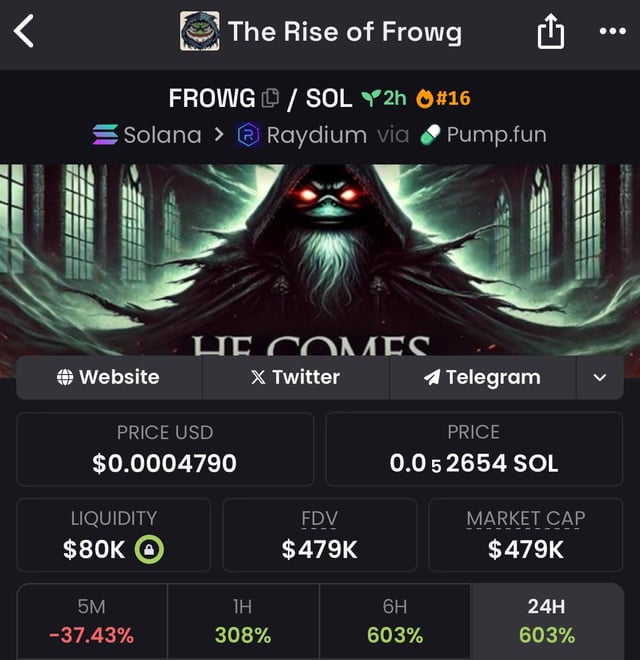The height and width of the screenshot is (660, 640).
Task: Tap the back arrow icon
Action: pos(24,32)
